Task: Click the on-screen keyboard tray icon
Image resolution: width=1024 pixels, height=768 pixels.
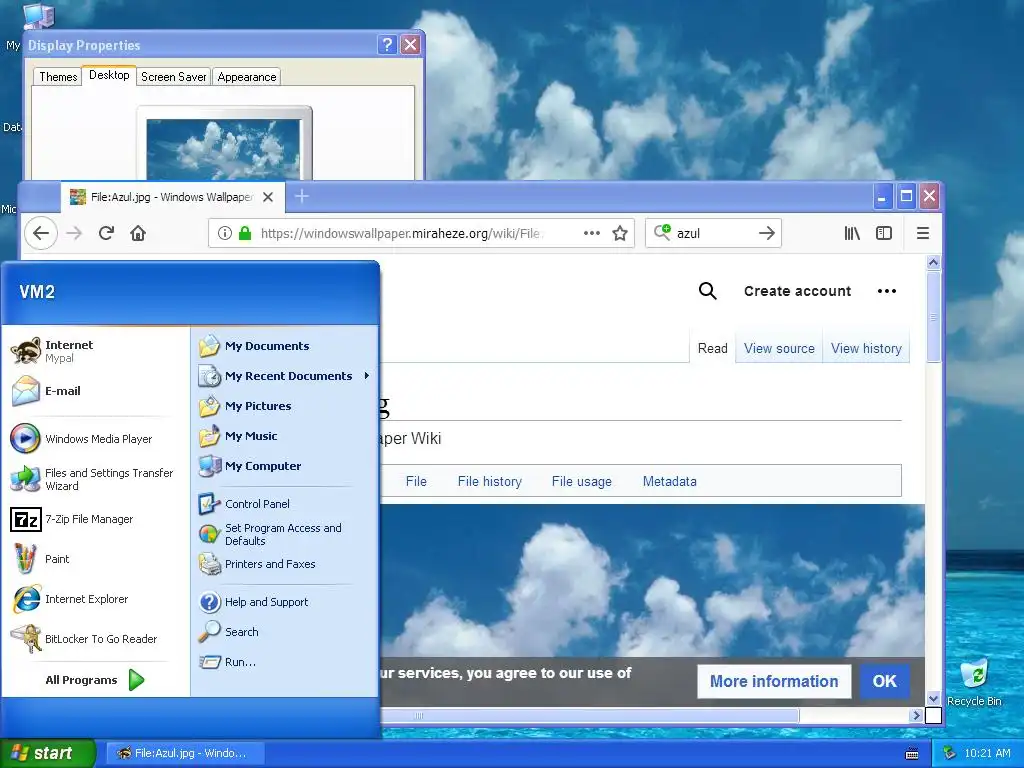Action: point(912,754)
